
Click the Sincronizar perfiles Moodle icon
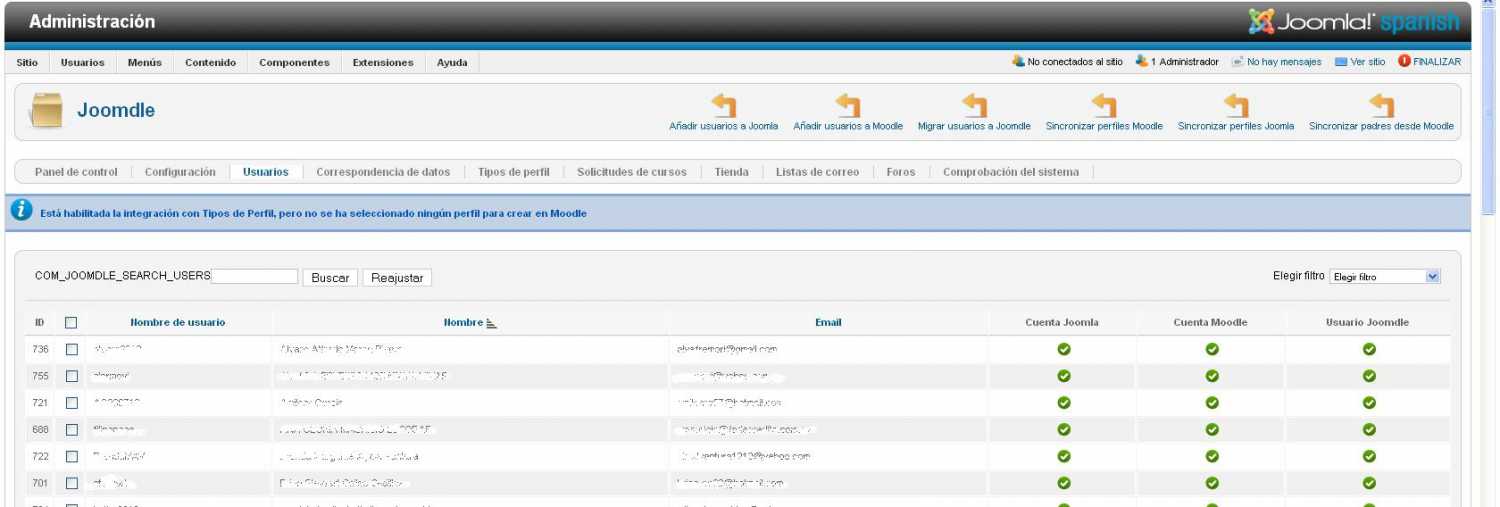pyautogui.click(x=1104, y=105)
